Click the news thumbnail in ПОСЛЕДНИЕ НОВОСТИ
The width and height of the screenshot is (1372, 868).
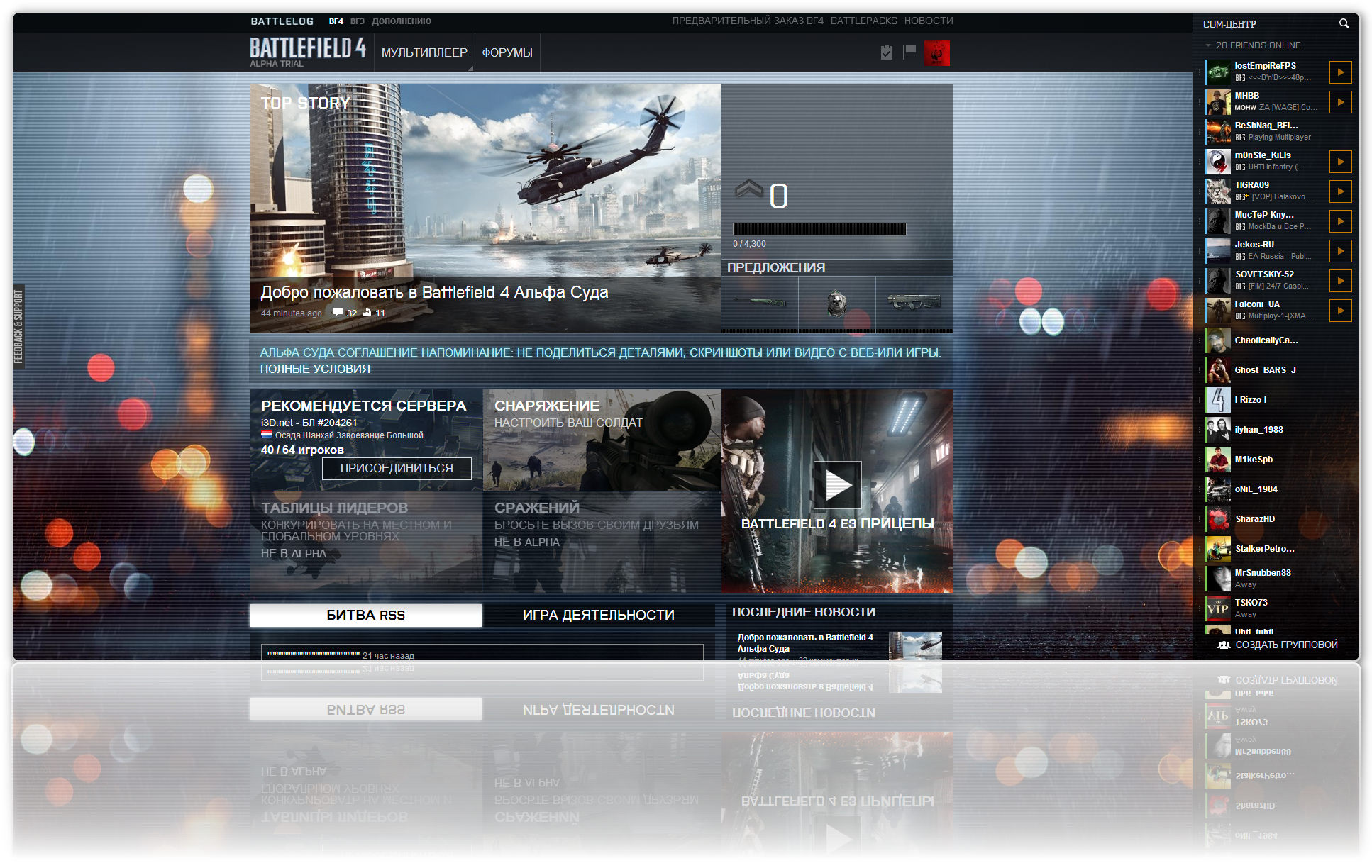[x=915, y=645]
